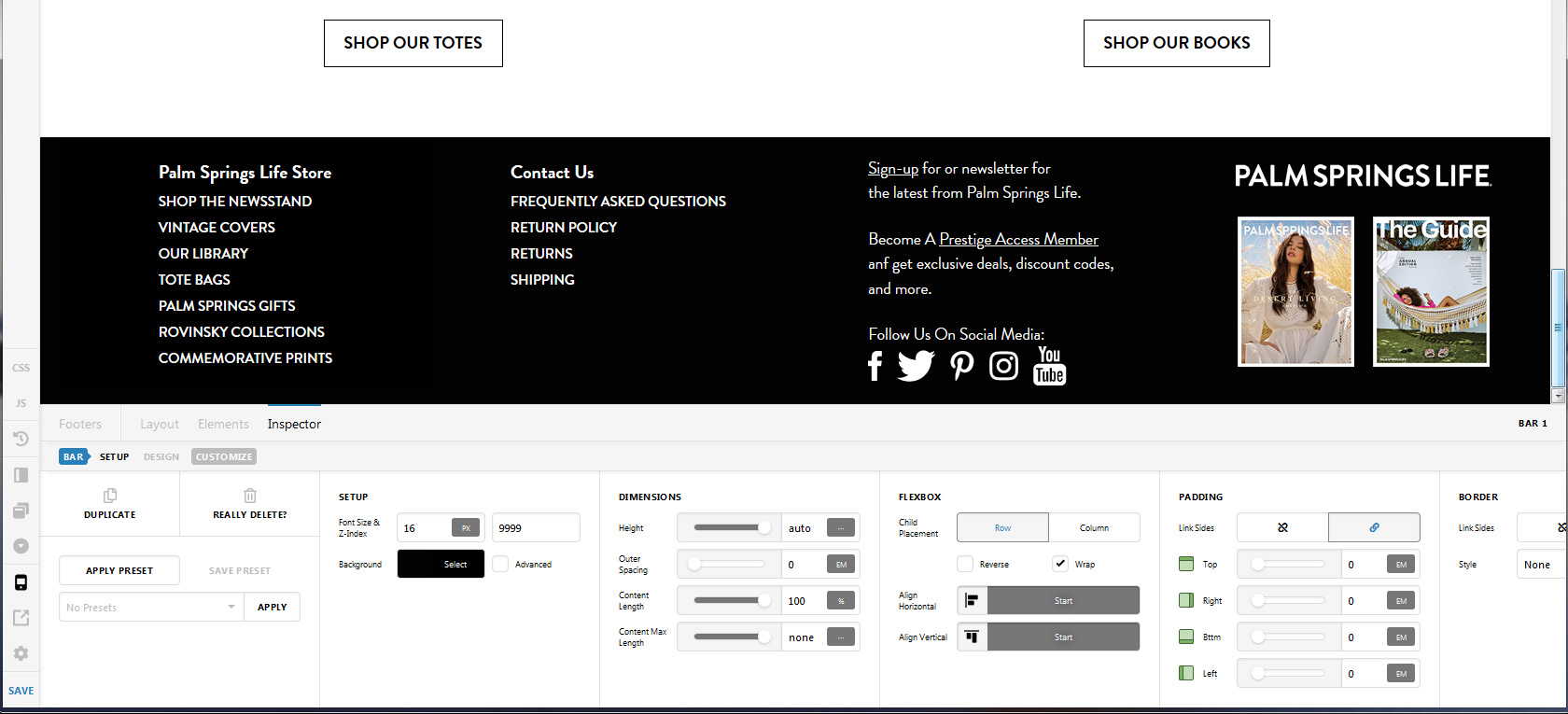Viewport: 1568px width, 714px height.
Task: Select the Setup sub-tab
Action: pyautogui.click(x=115, y=456)
